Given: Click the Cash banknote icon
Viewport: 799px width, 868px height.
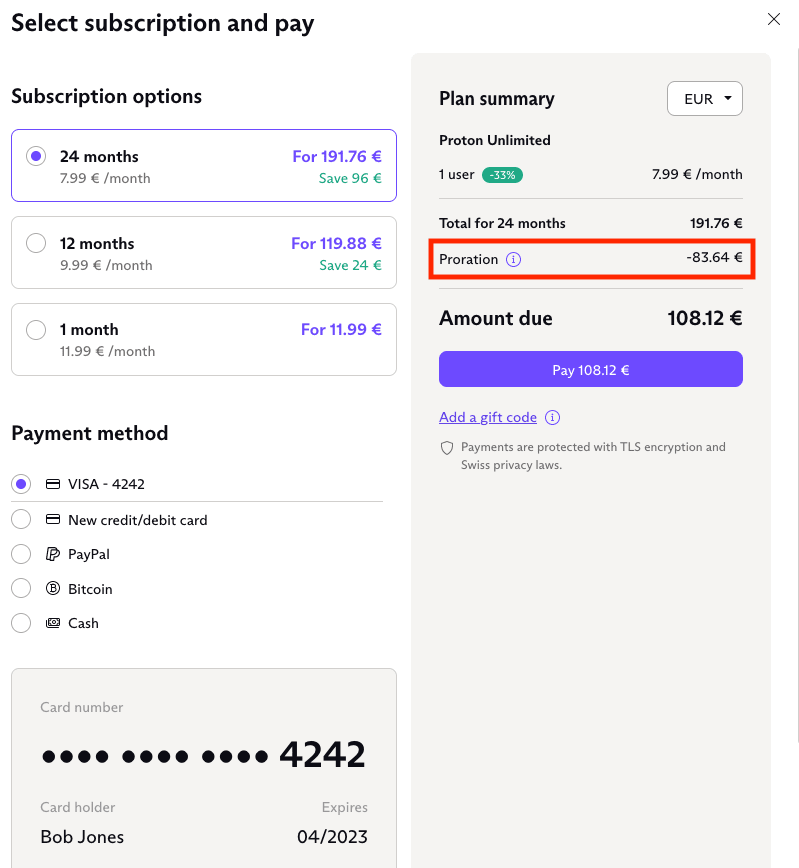Looking at the screenshot, I should [53, 623].
